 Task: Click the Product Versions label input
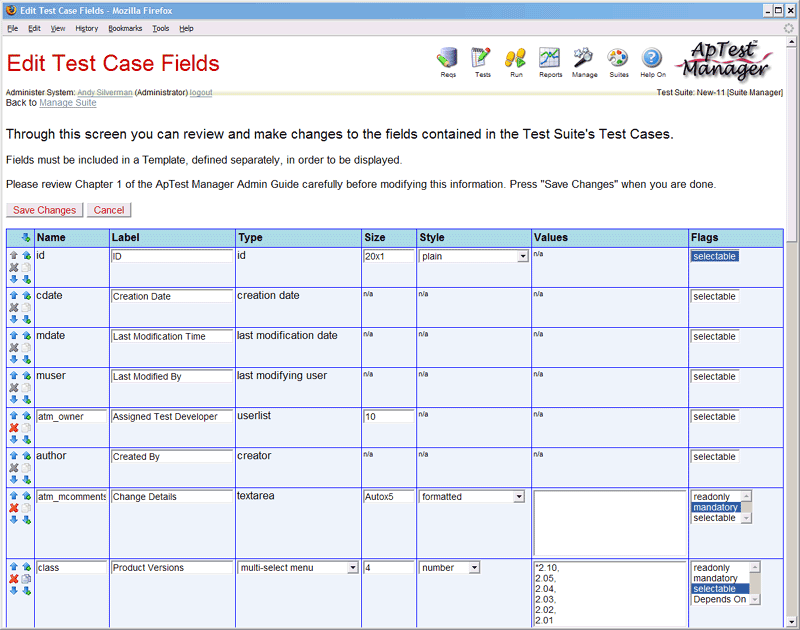tap(172, 567)
